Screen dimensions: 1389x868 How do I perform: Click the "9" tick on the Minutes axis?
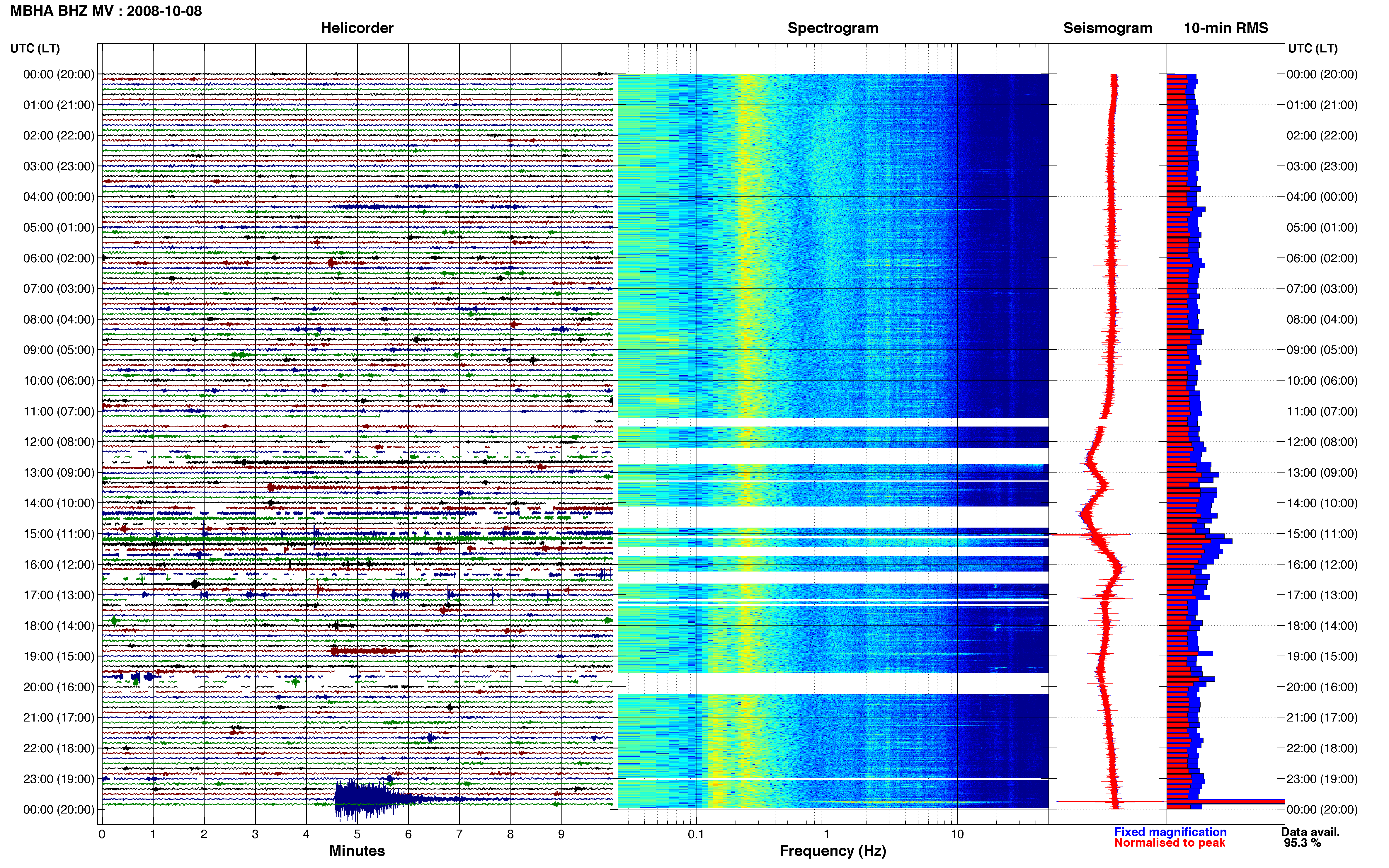tap(561, 834)
